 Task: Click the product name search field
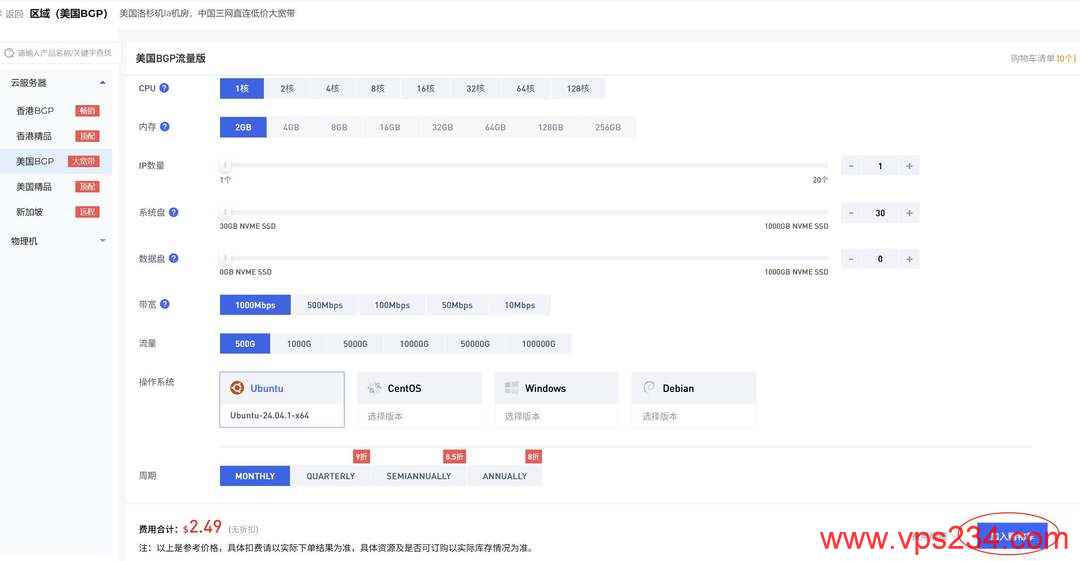click(x=62, y=53)
